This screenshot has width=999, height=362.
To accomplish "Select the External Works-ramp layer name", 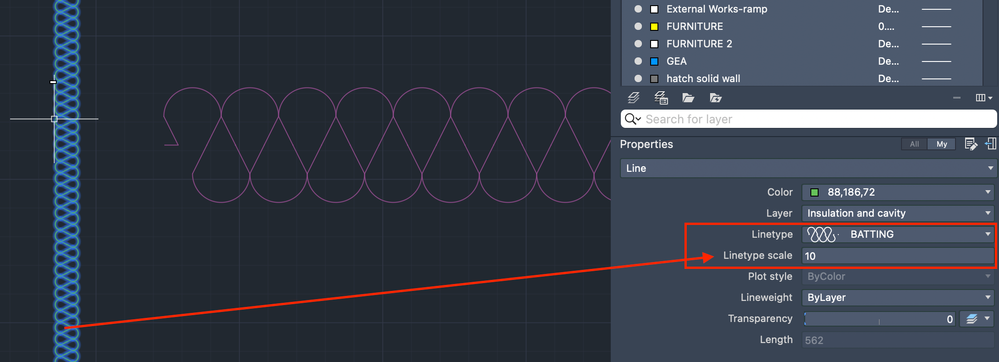I will point(717,9).
